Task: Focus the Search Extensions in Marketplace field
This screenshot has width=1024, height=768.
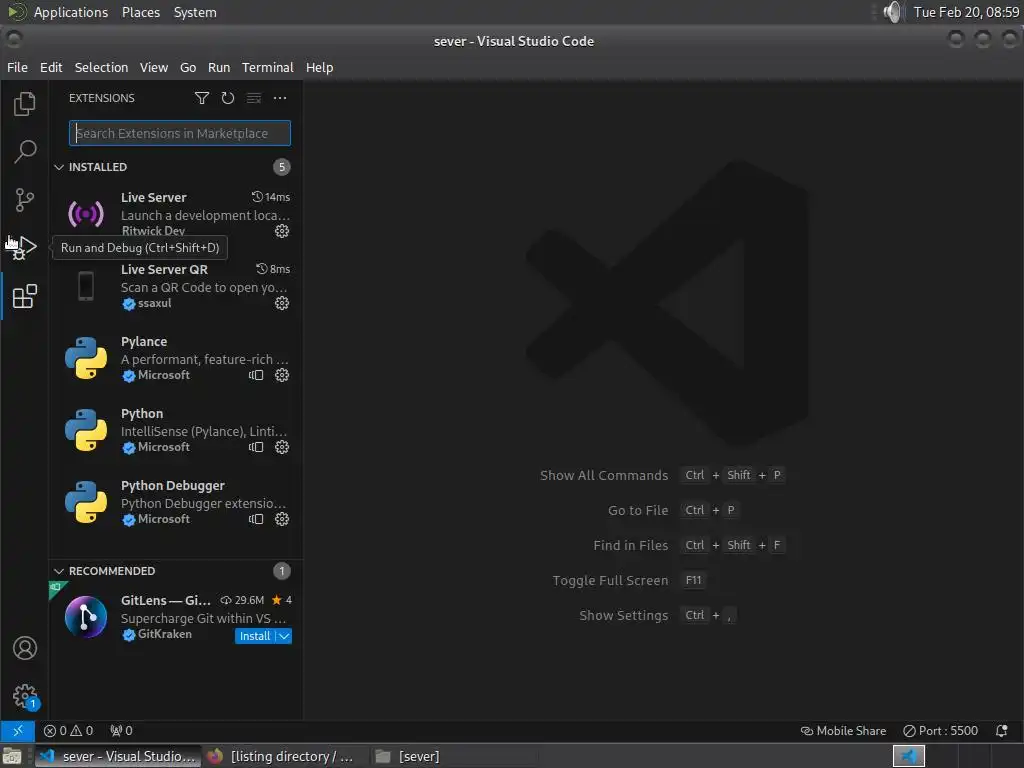Action: point(180,133)
